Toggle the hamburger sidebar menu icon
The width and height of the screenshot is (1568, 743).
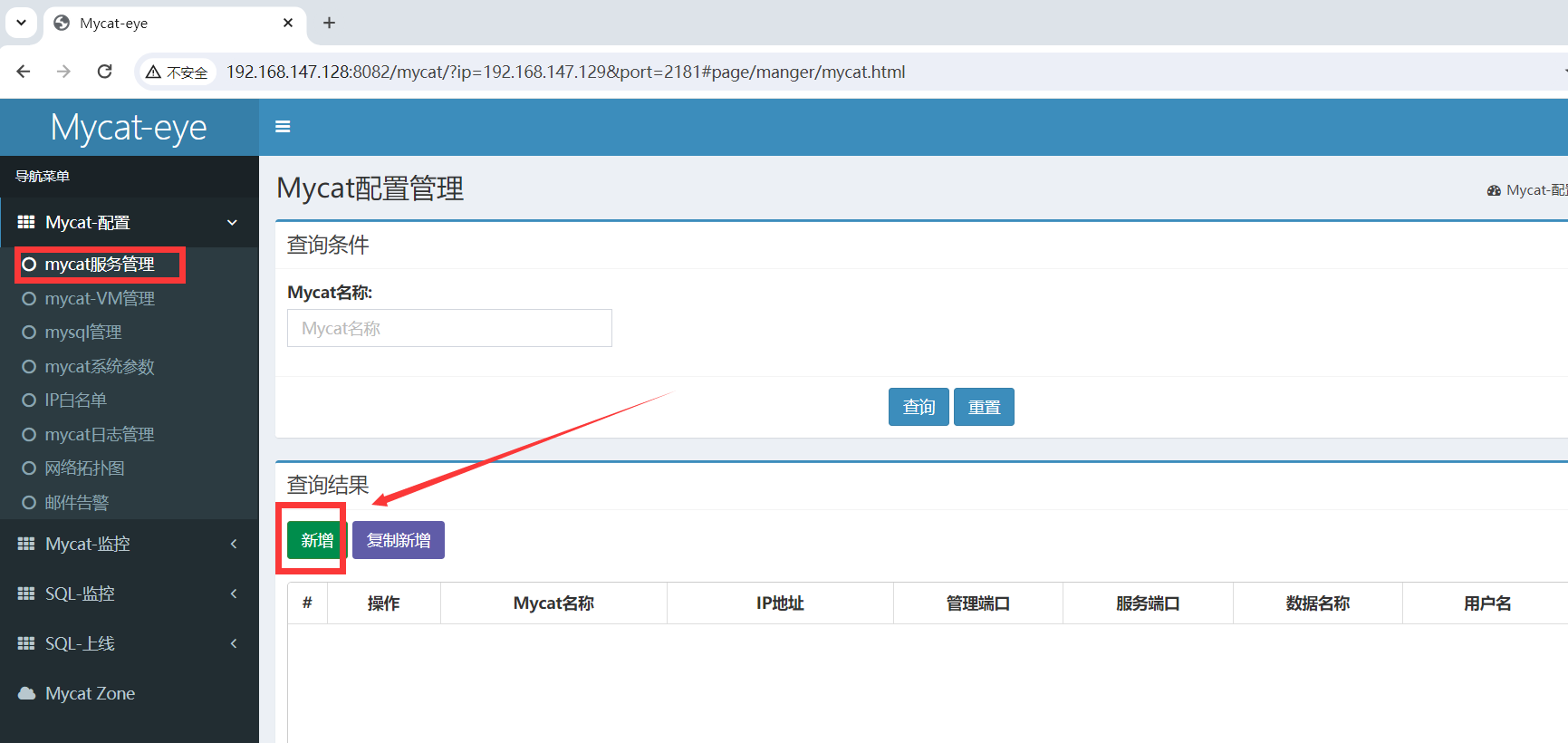pyautogui.click(x=283, y=127)
